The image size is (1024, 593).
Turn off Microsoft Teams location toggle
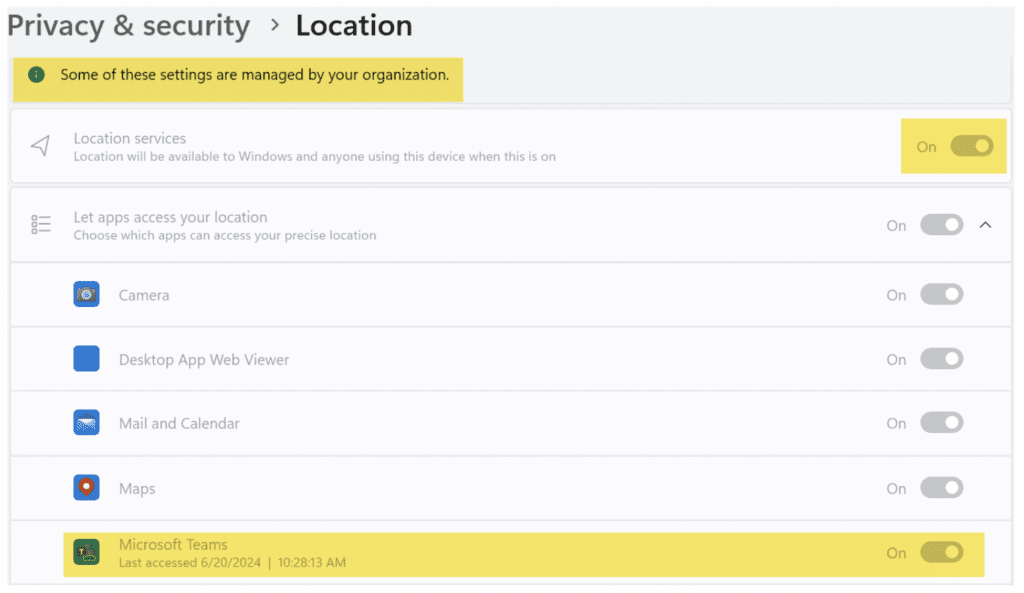pos(942,553)
